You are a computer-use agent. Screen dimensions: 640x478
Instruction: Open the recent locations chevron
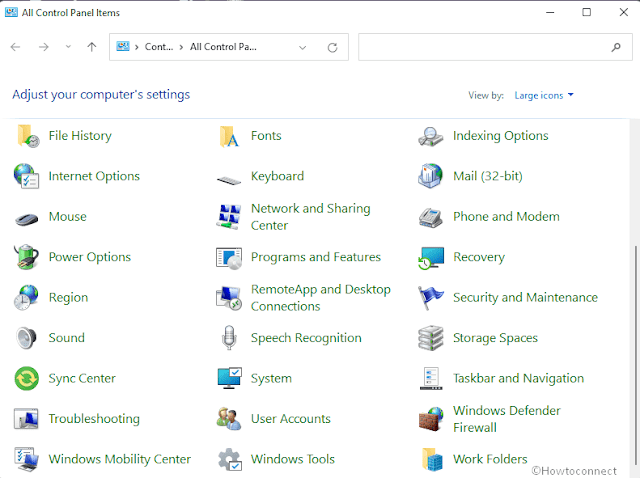point(68,47)
